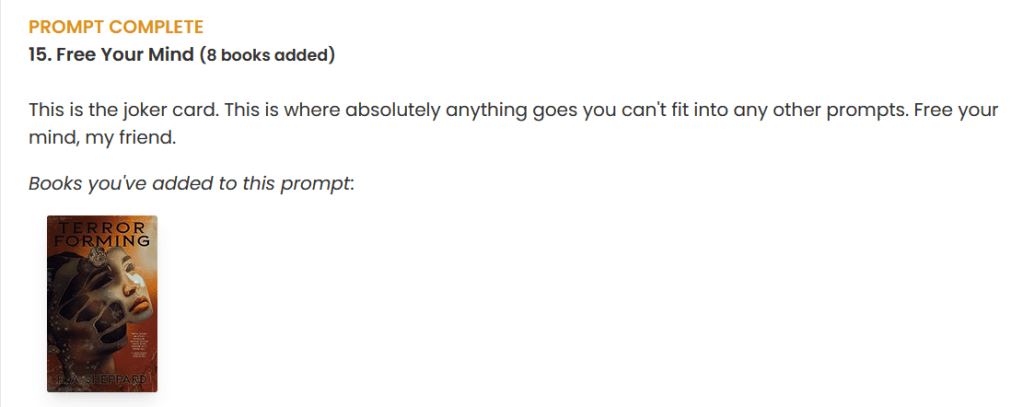Click "mind, my friend." line
This screenshot has height=407, width=1023.
102,138
